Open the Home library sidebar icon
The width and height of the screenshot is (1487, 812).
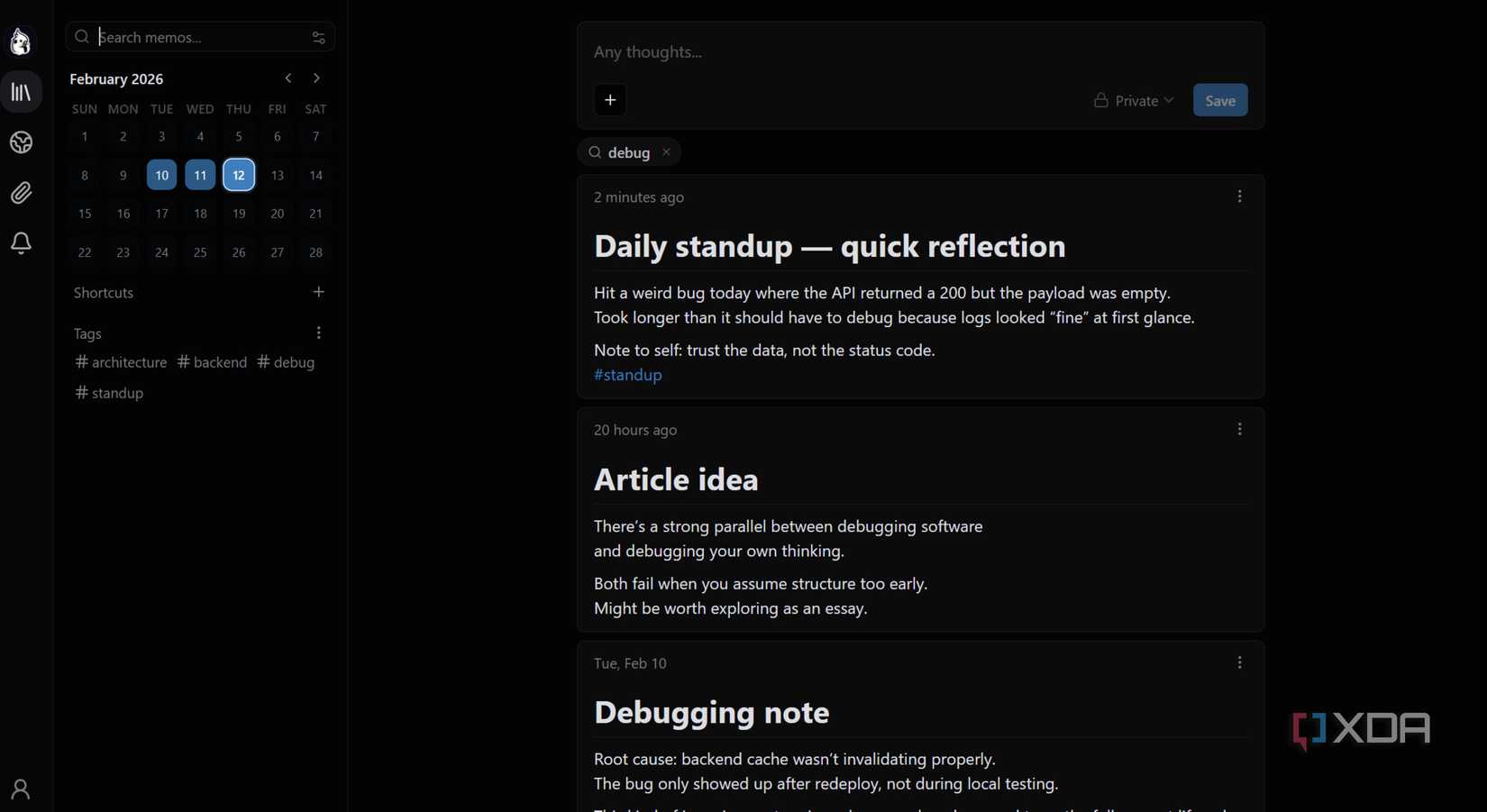coord(22,92)
